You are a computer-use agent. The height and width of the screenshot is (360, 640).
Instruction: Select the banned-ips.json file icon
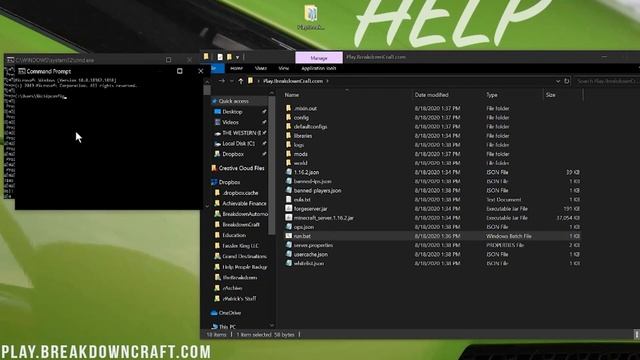pos(289,181)
